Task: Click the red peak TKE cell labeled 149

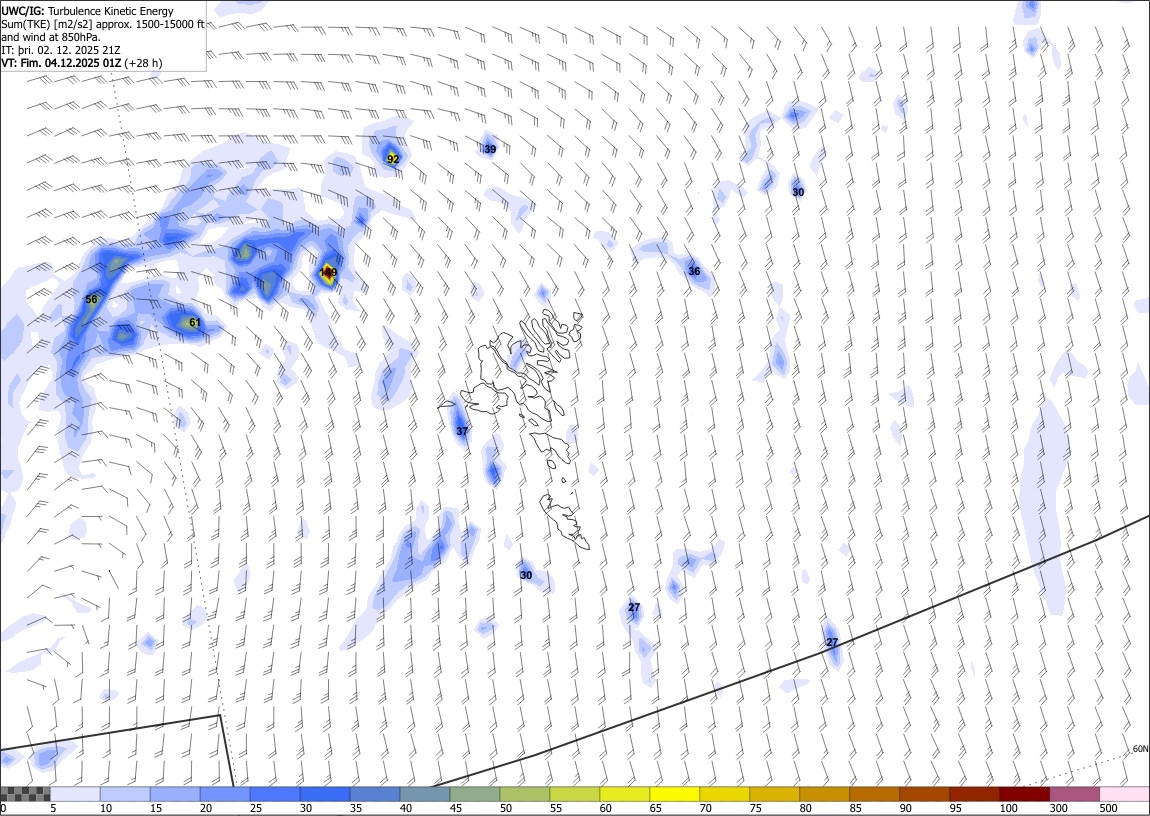Action: (x=328, y=273)
